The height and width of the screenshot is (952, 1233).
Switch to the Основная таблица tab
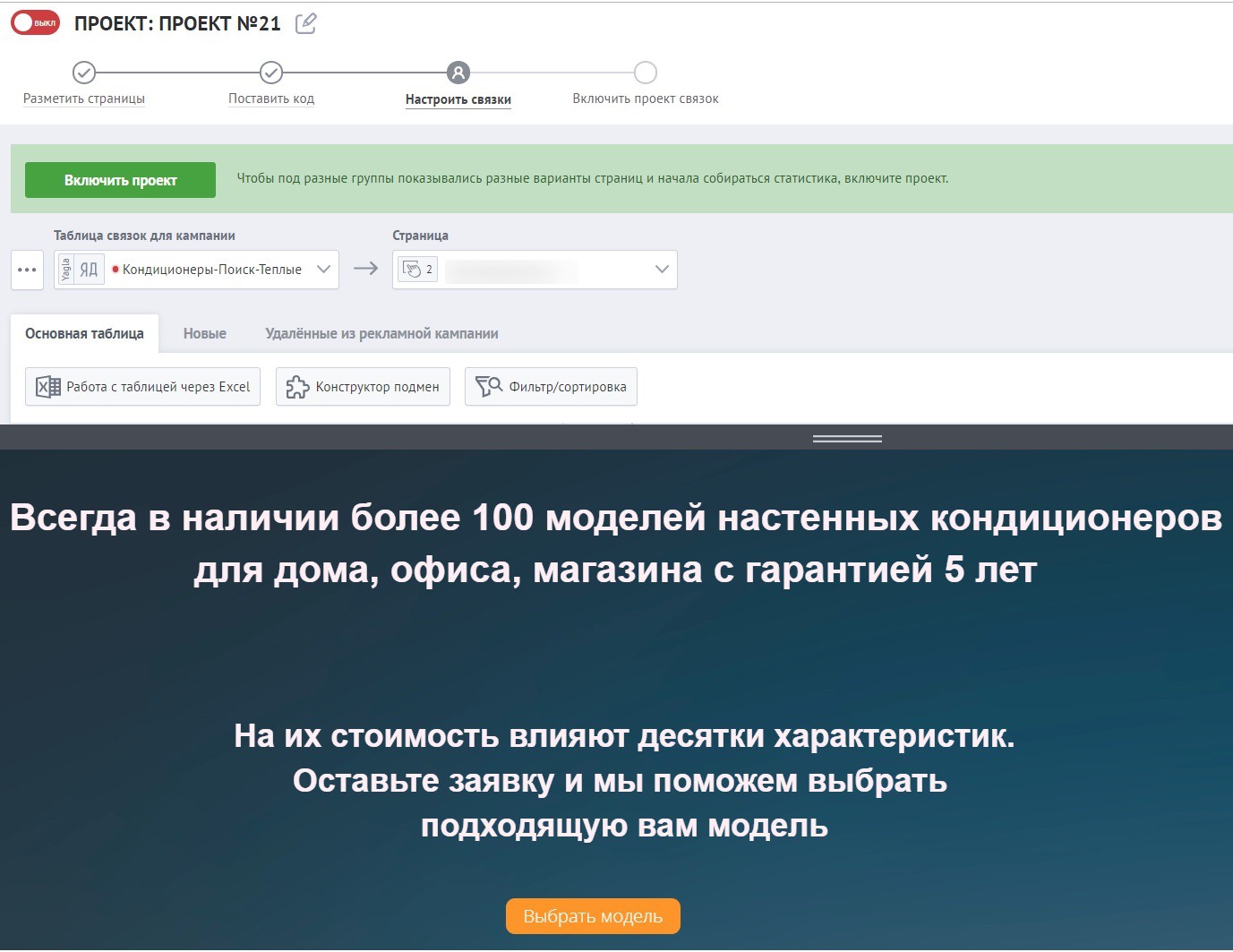[x=84, y=333]
